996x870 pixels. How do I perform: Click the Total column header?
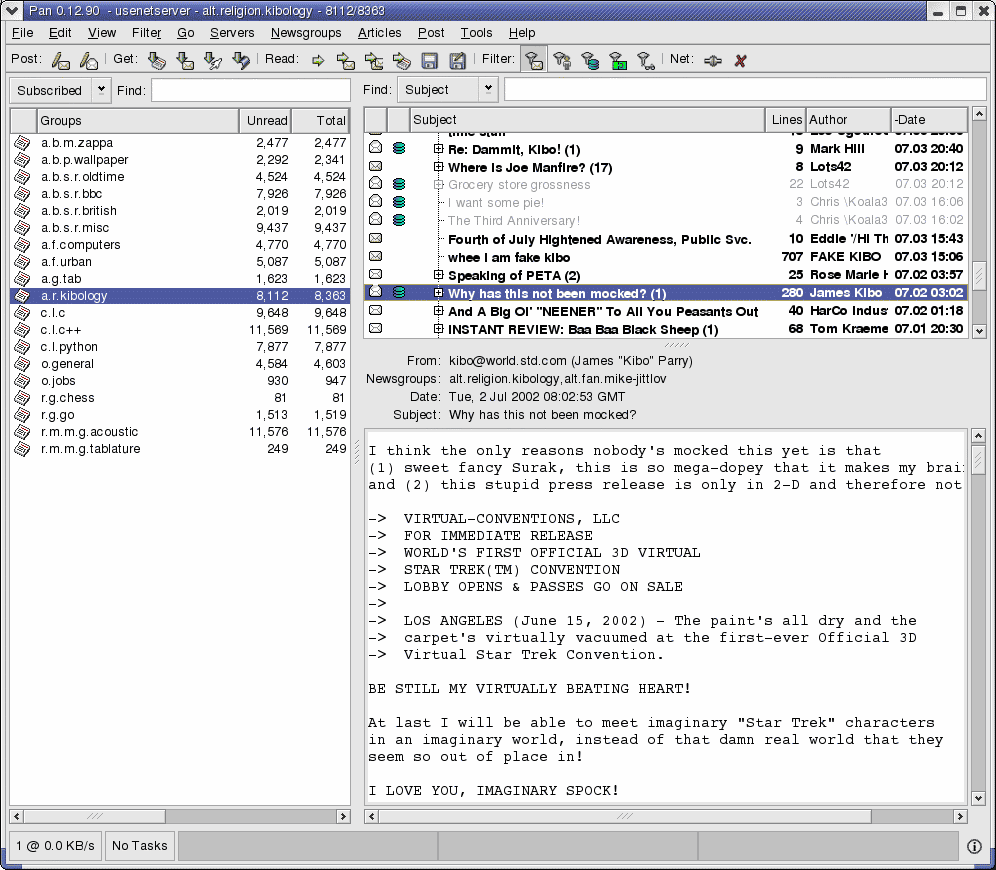coord(321,121)
